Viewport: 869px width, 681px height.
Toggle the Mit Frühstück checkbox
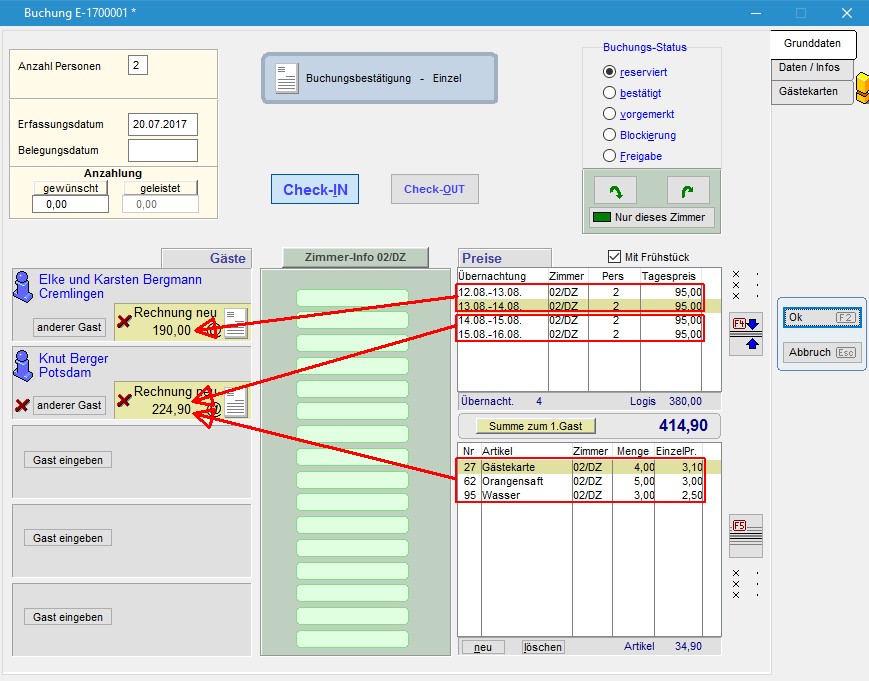point(614,257)
